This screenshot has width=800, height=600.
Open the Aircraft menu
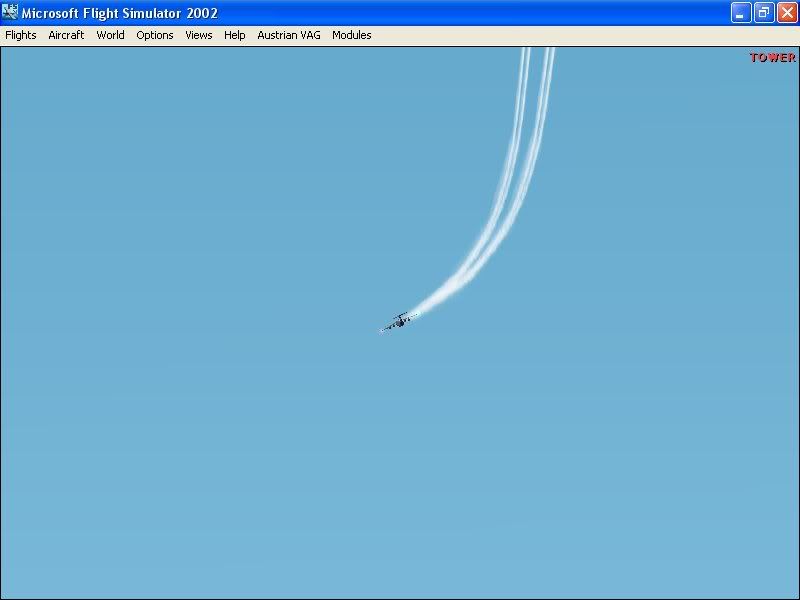[x=66, y=35]
